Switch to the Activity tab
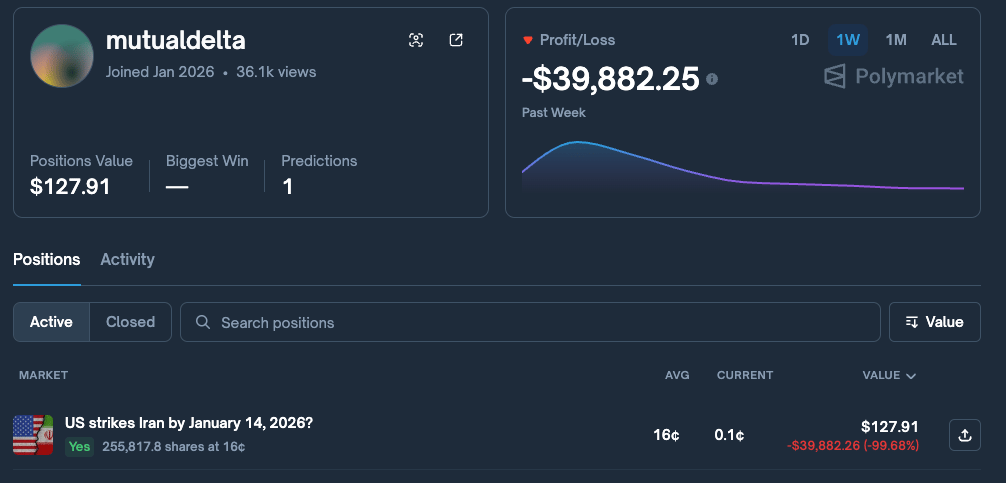Viewport: 1006px width, 483px height. [x=127, y=259]
